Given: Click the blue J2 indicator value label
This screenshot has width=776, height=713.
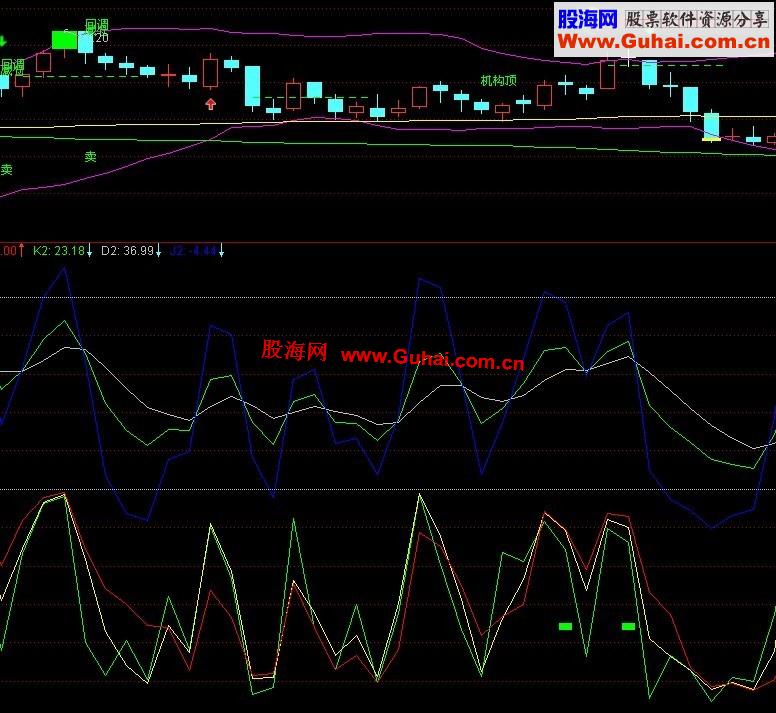Looking at the screenshot, I should (x=193, y=251).
